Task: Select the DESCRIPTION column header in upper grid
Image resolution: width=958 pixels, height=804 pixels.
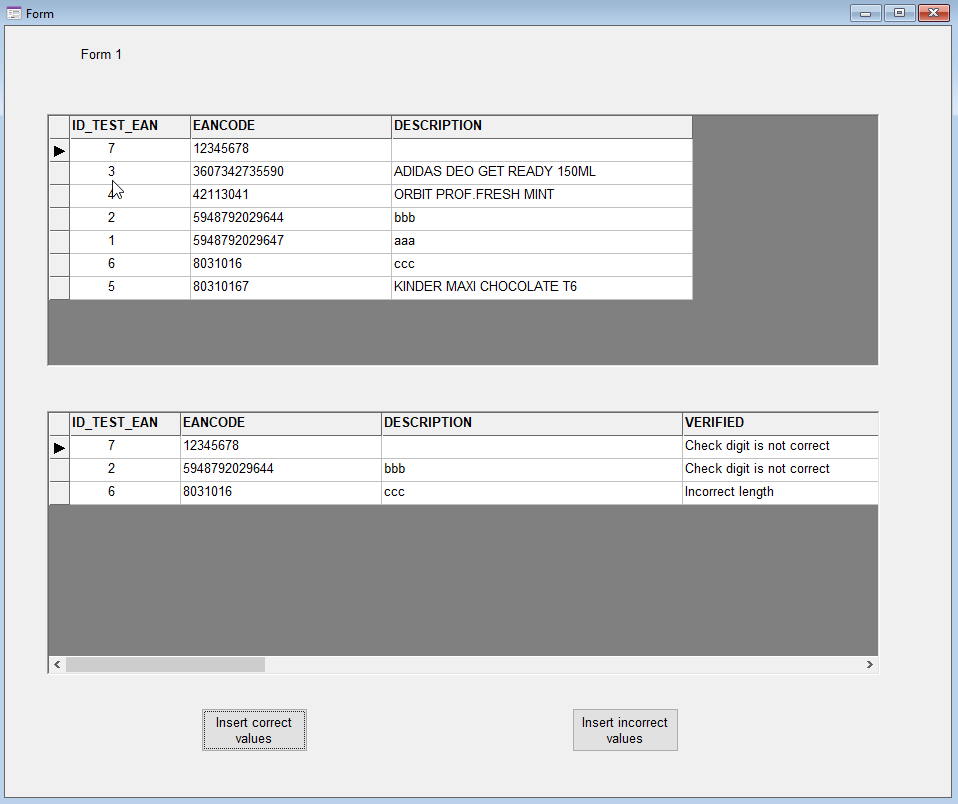Action: [x=540, y=126]
